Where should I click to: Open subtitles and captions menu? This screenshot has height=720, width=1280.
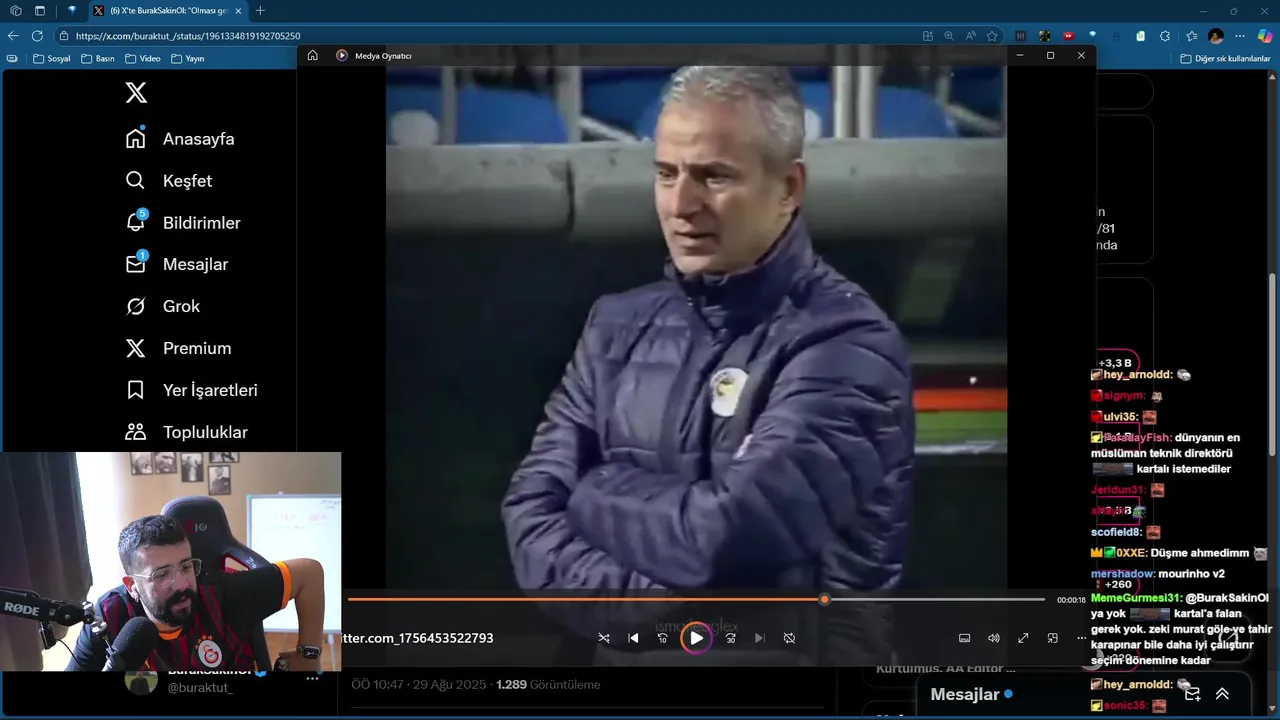click(x=964, y=638)
